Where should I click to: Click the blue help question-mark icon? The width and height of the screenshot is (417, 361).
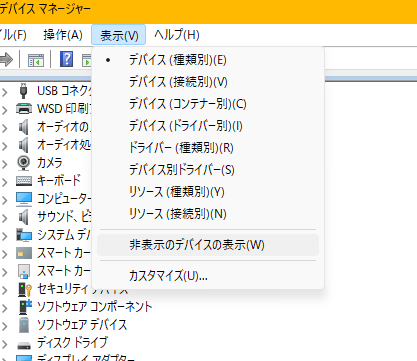tap(66, 60)
